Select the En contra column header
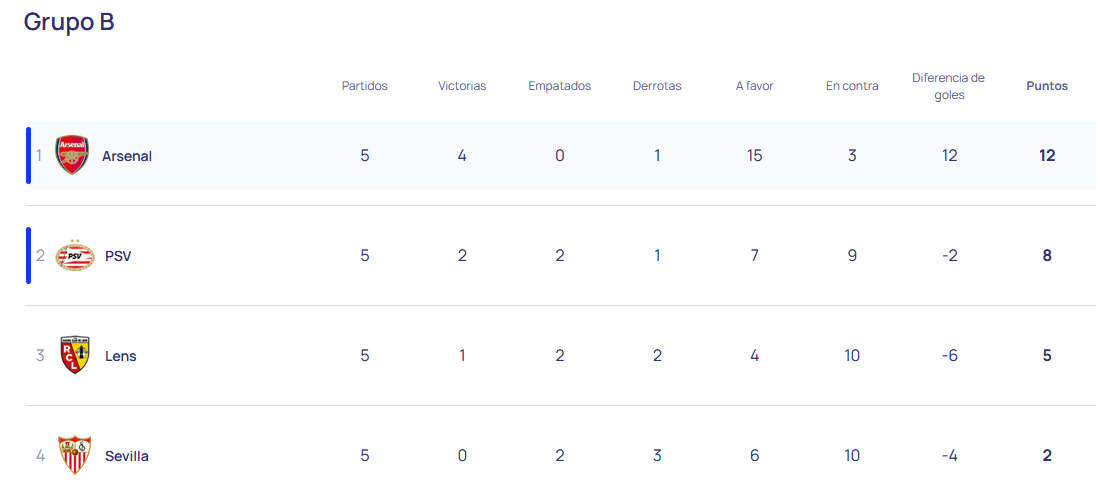Image resolution: width=1096 pixels, height=488 pixels. tap(852, 86)
